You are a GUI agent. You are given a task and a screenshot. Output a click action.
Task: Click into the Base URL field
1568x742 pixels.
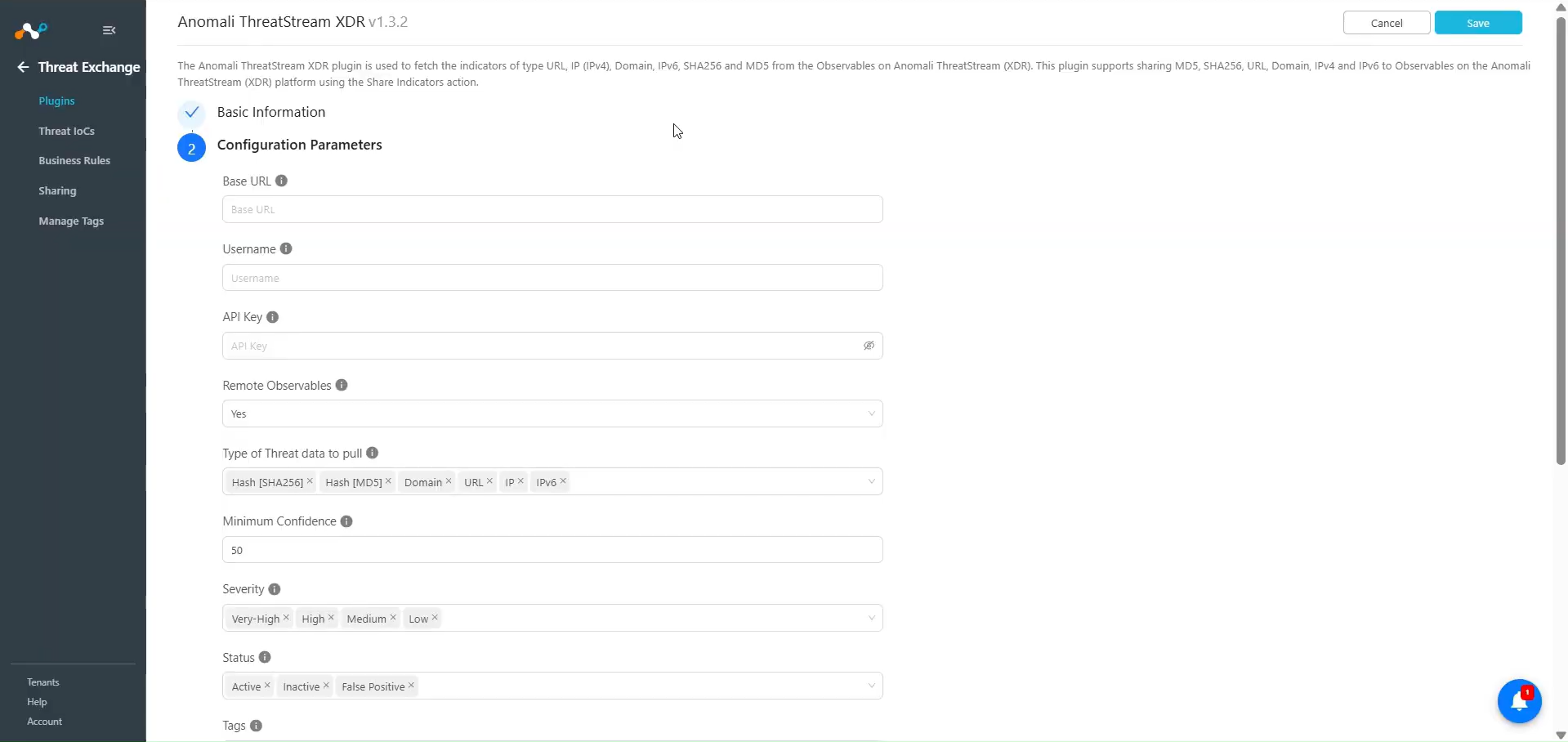click(552, 209)
